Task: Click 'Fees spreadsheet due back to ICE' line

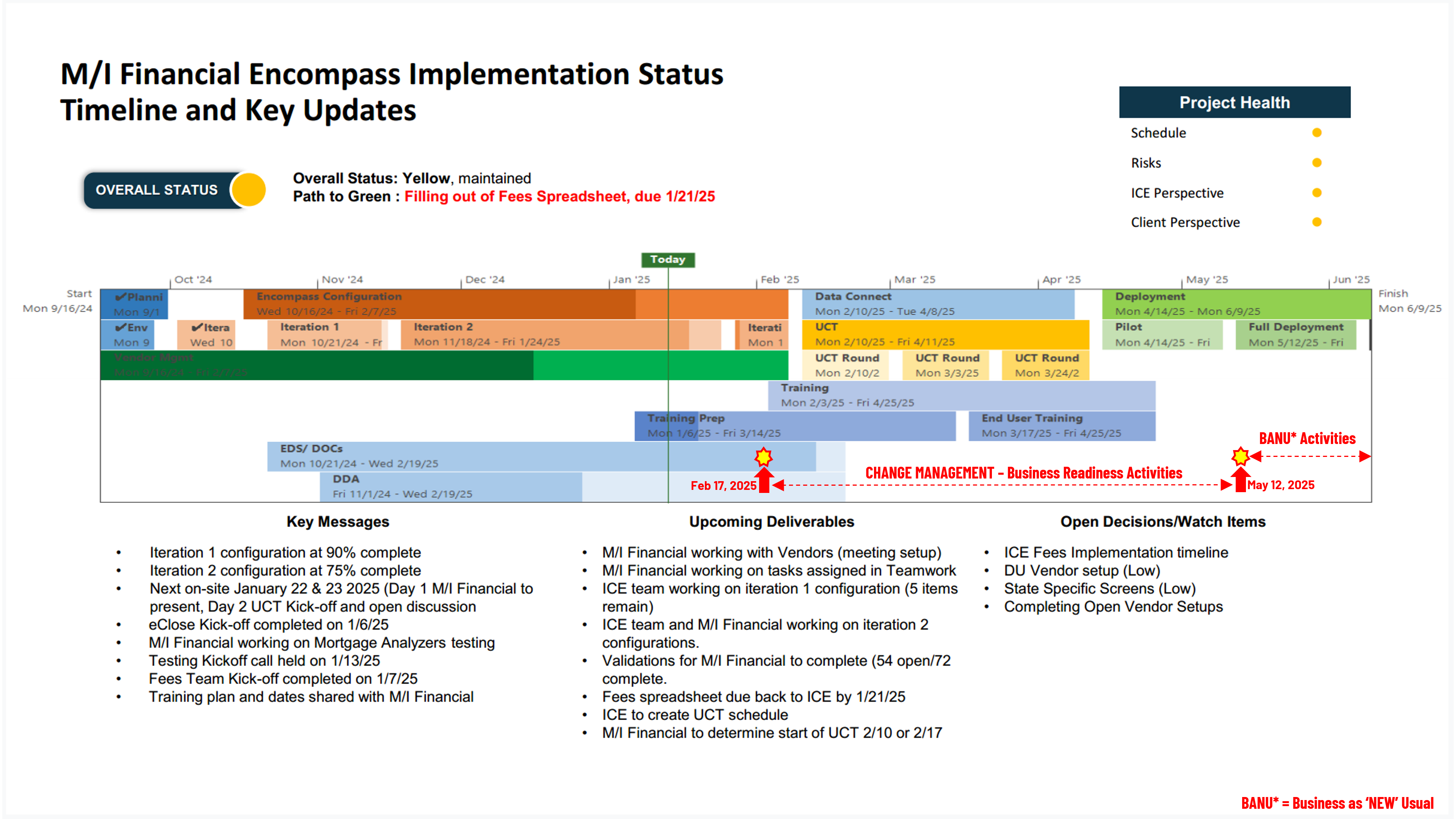Action: 753,697
